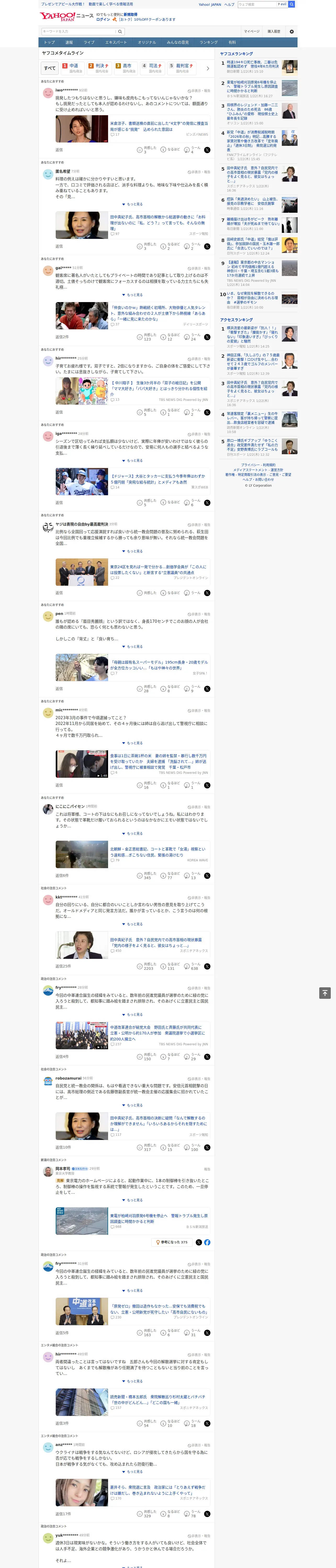Screen dimensions: 336x1568
Task: Share robozamurai's comment on X
Action: click(x=207, y=1148)
